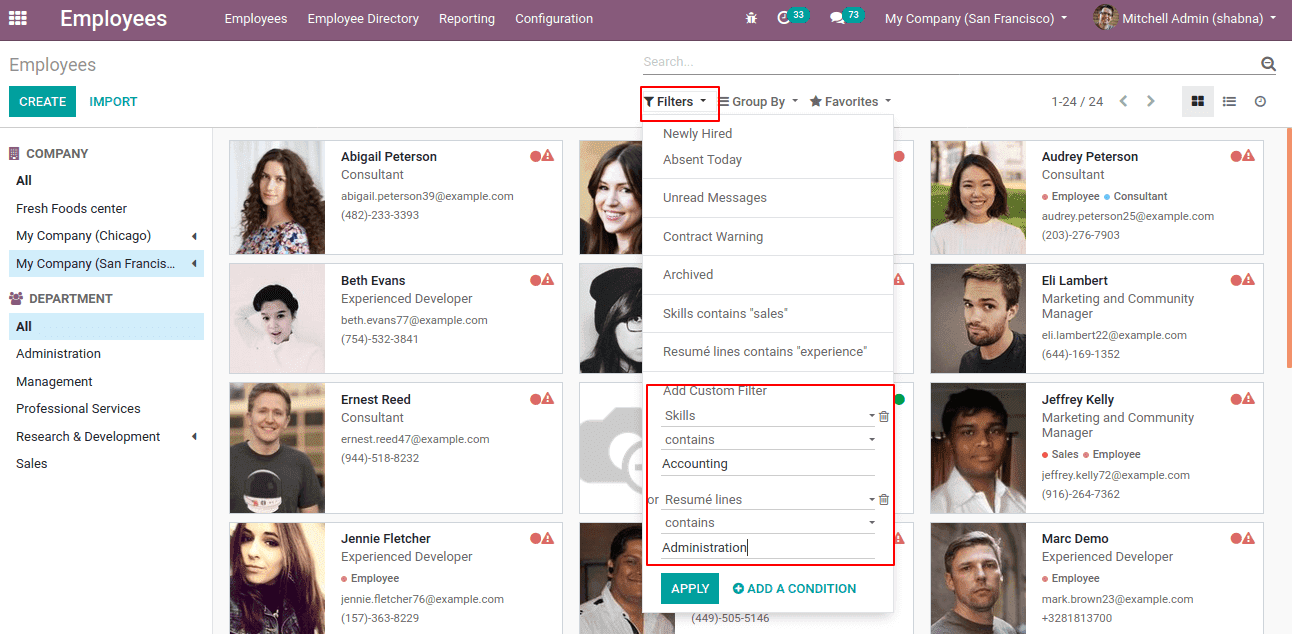Click red status dot on Audrey Peterson
Image resolution: width=1292 pixels, height=634 pixels.
tap(1236, 156)
